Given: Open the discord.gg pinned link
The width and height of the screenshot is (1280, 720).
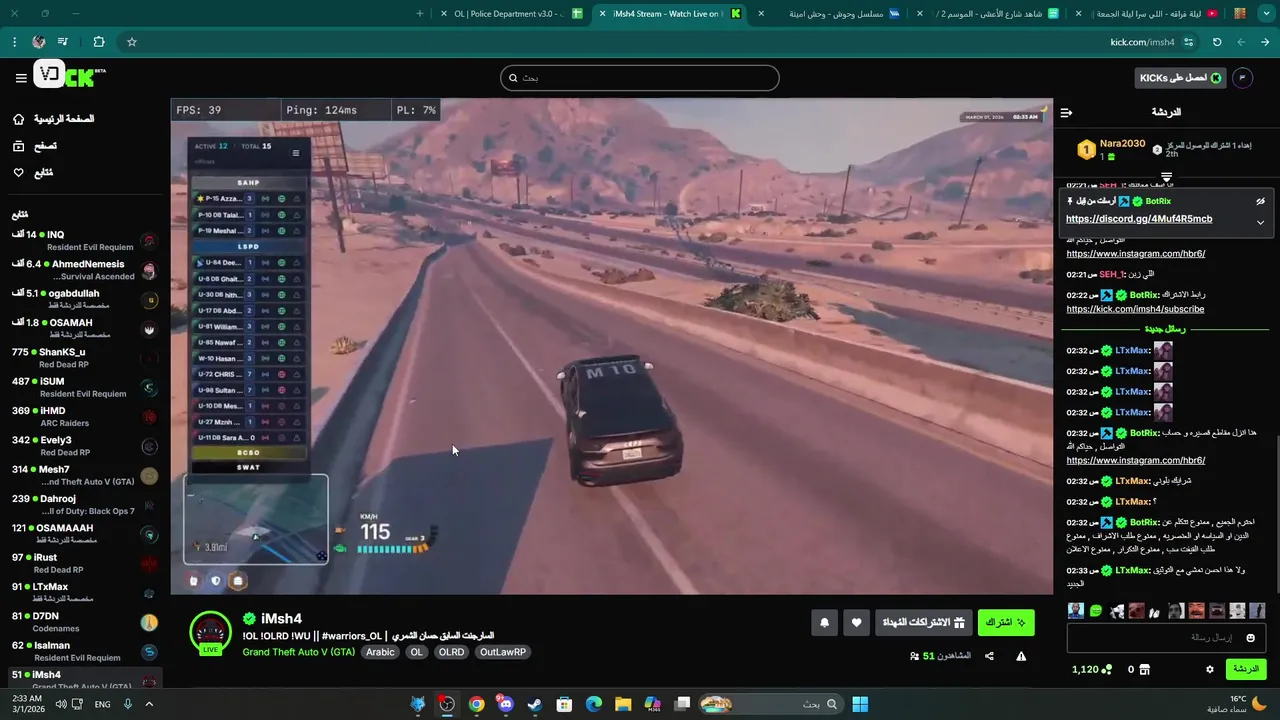Looking at the screenshot, I should [x=1139, y=219].
